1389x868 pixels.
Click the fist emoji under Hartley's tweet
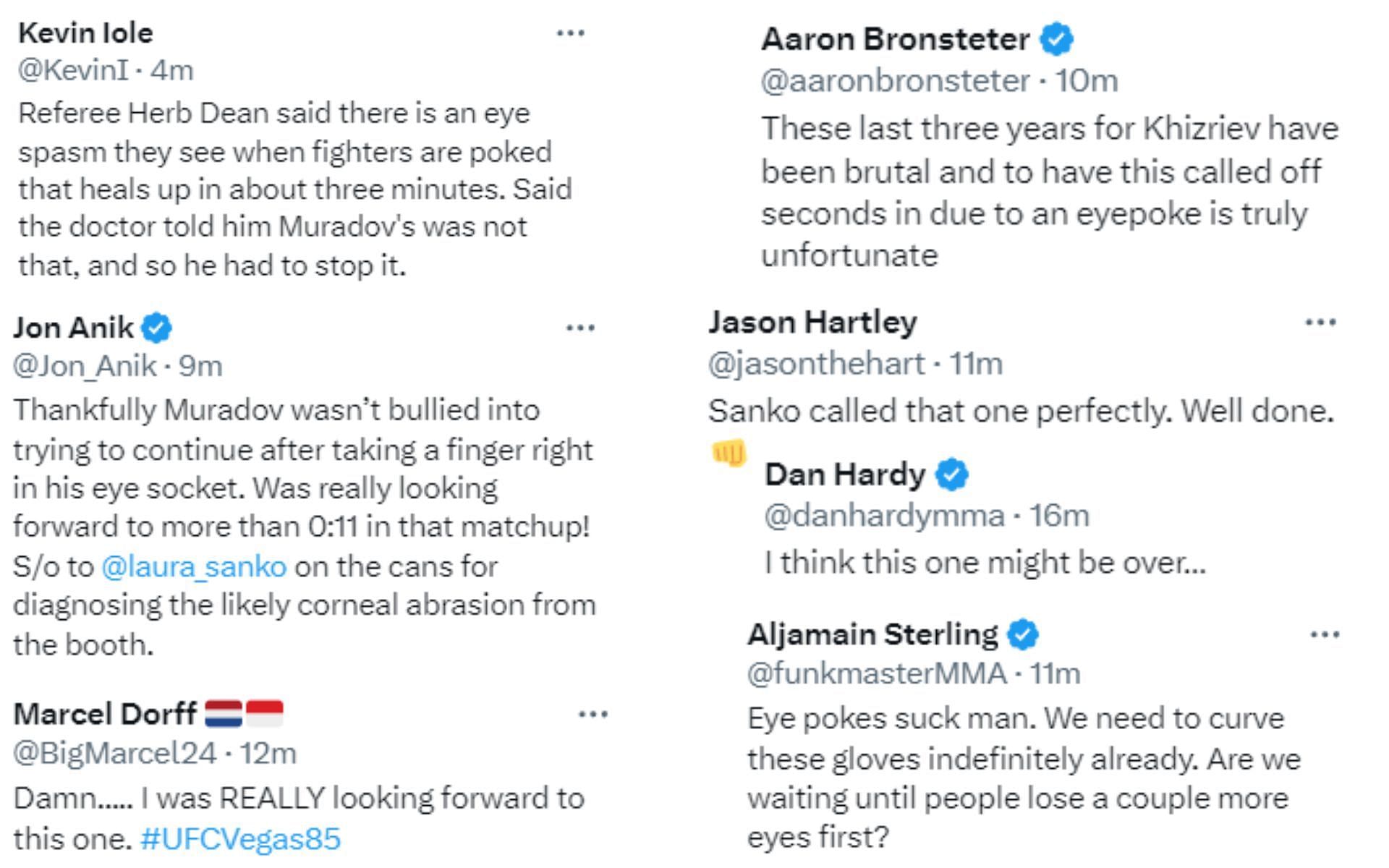[729, 454]
